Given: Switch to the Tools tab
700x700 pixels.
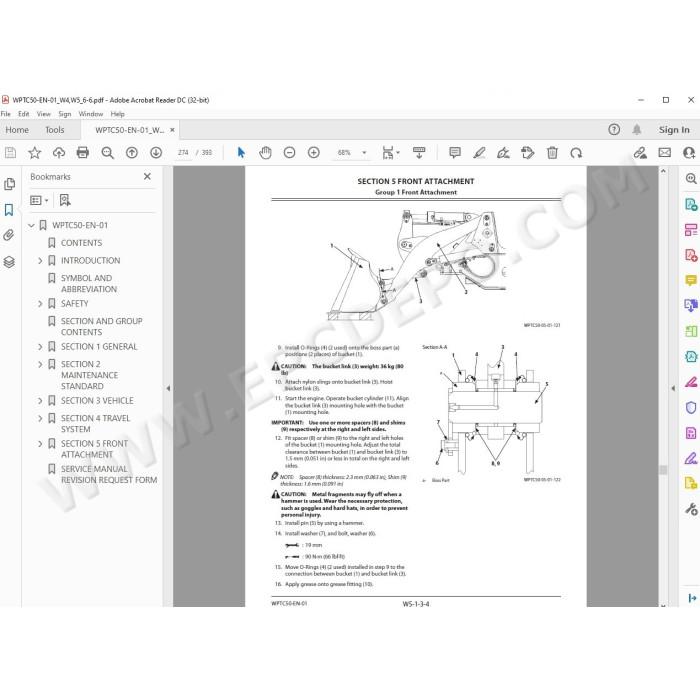Looking at the screenshot, I should point(55,130).
